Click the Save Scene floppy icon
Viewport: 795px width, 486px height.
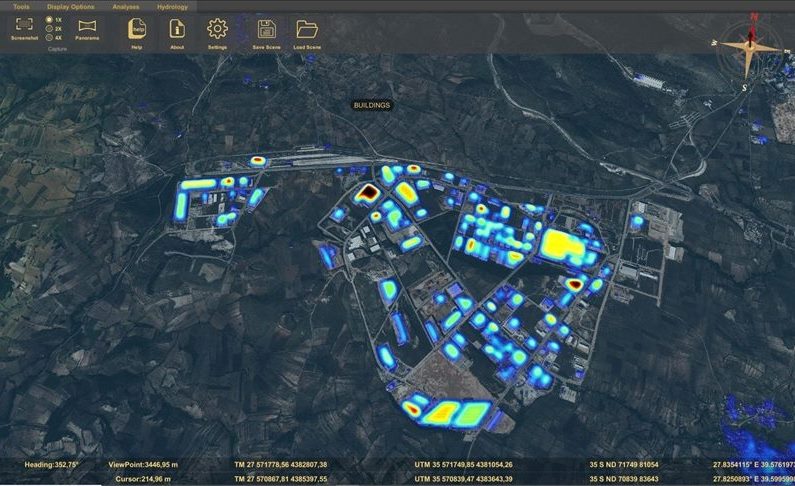[x=266, y=29]
